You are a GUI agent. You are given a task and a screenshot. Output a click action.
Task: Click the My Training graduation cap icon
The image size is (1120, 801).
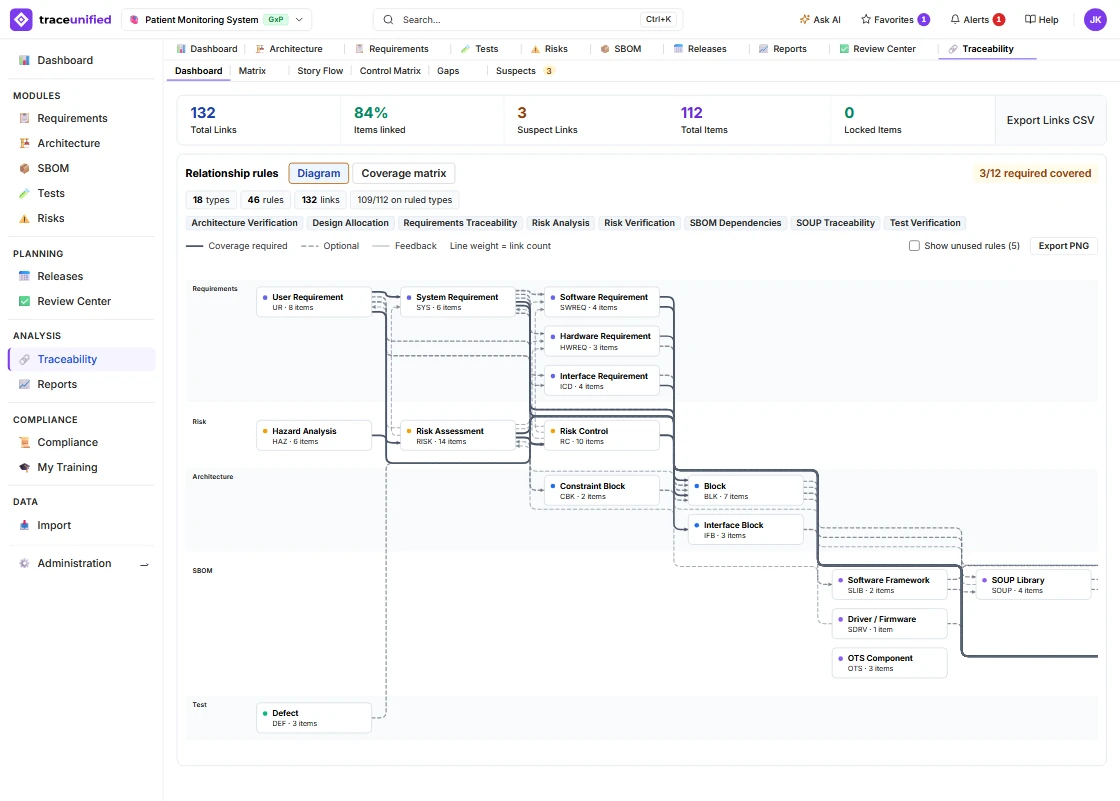(x=24, y=467)
